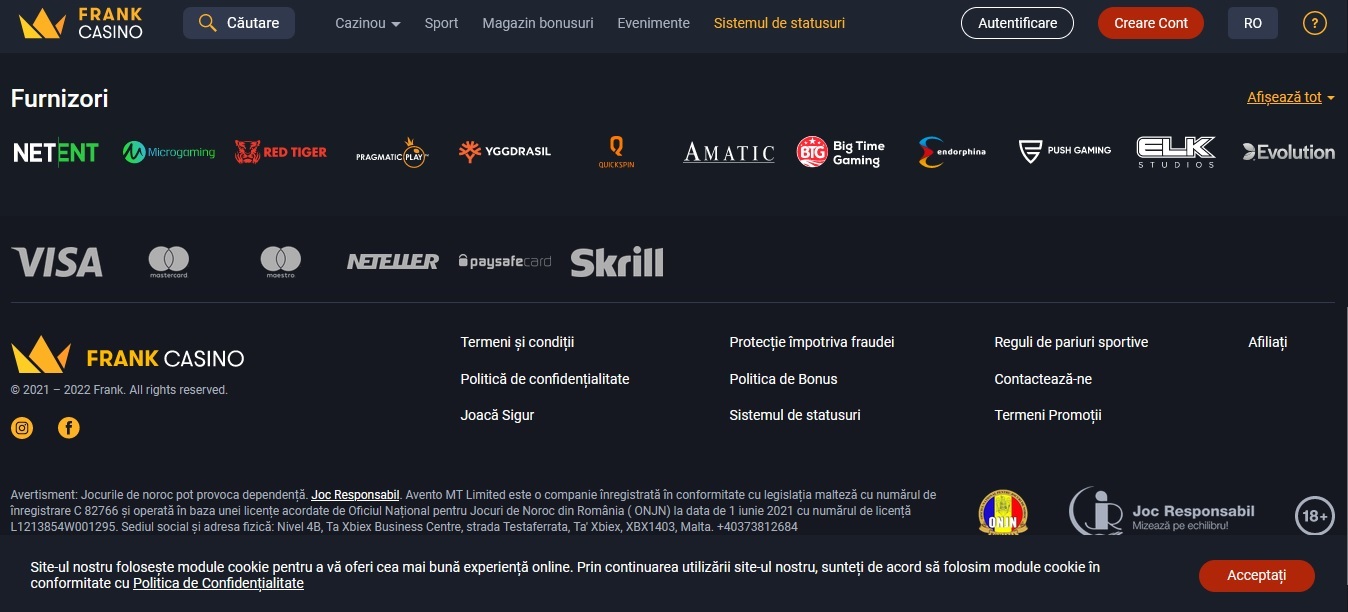The image size is (1348, 612).
Task: Open the Termeni și condiții footer link
Action: (x=517, y=342)
